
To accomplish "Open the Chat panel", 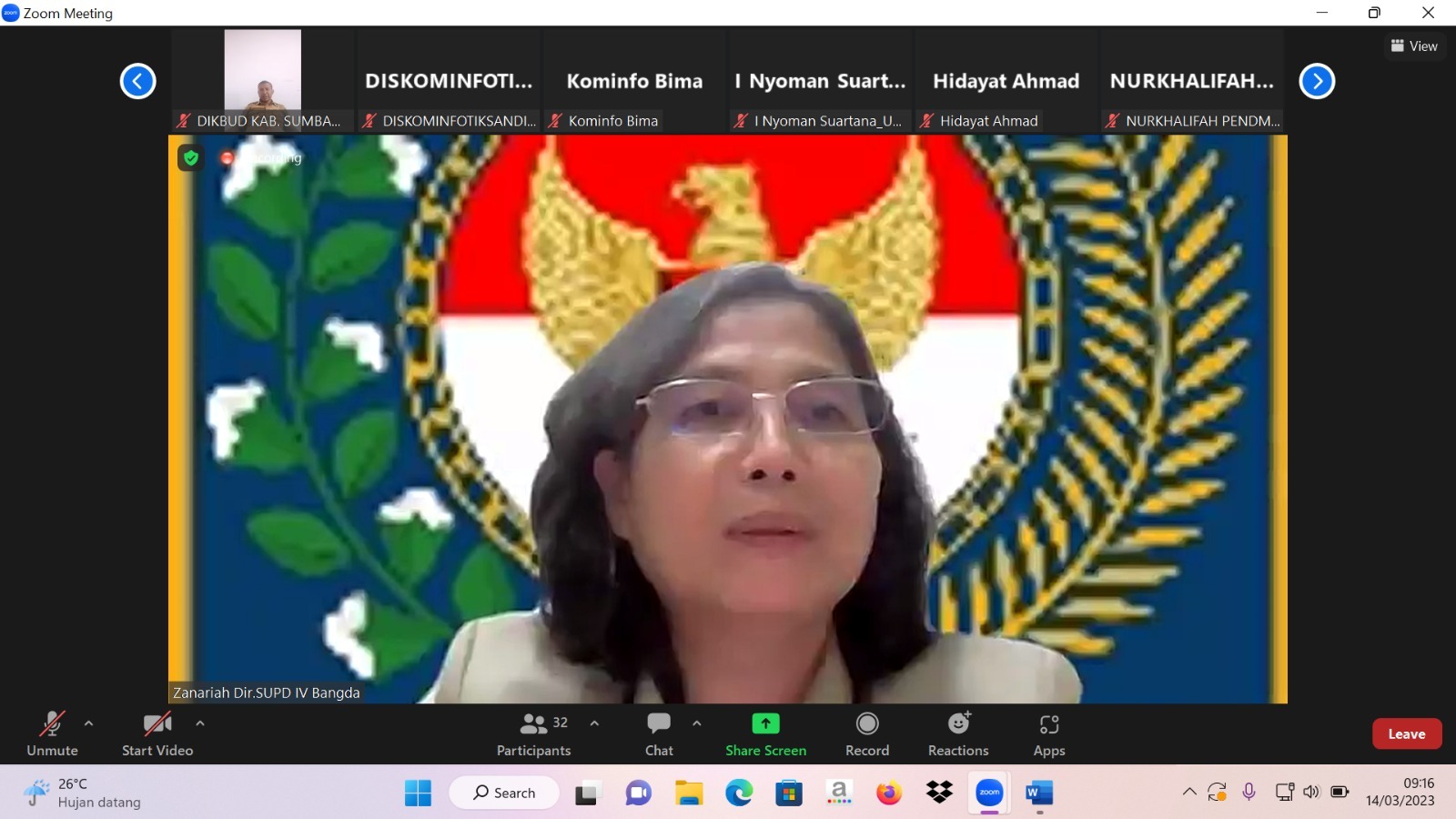I will click(659, 733).
